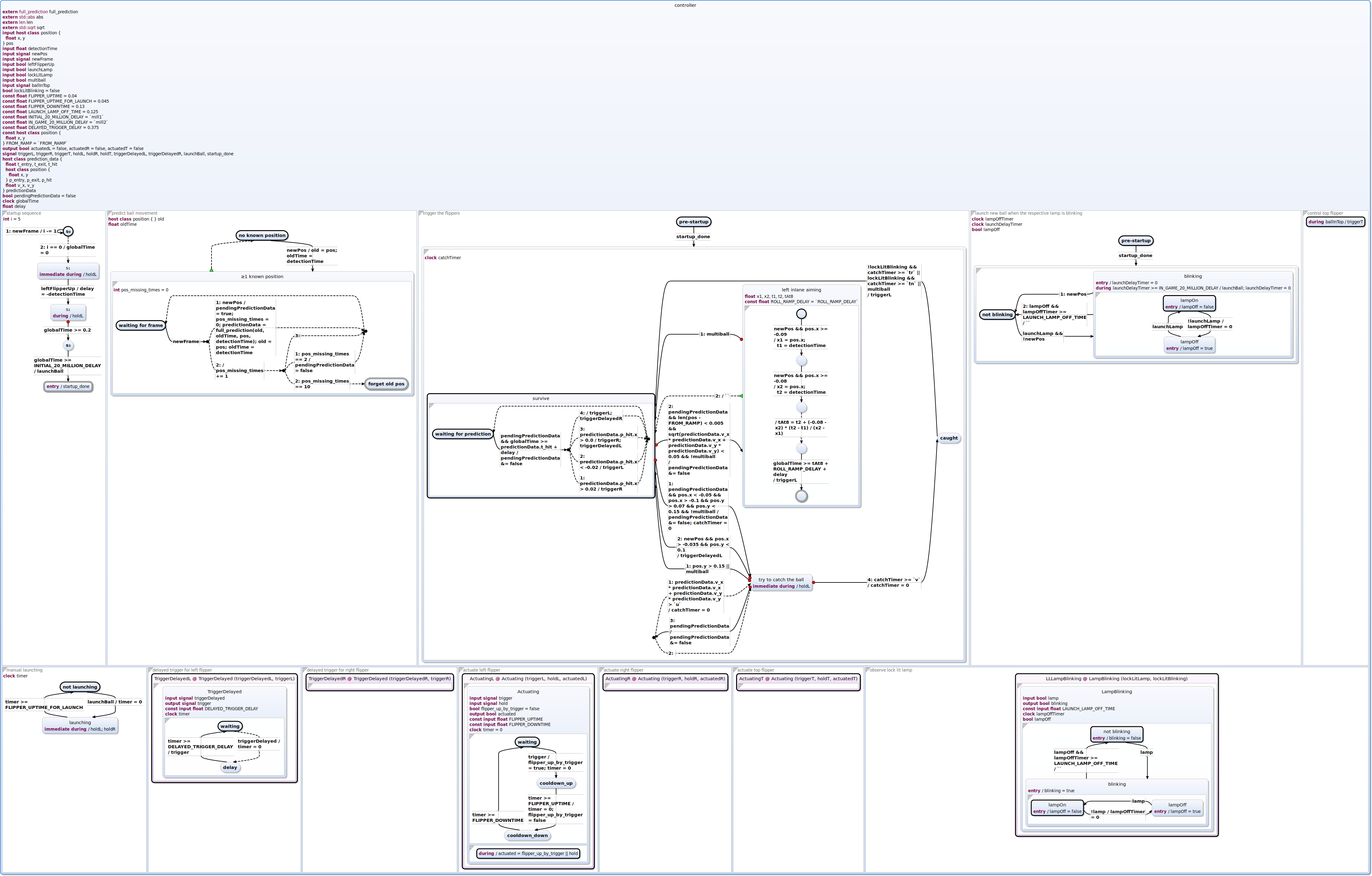Collapse the 'actuate top flipper' region
The image size is (1372, 876).
735,670
